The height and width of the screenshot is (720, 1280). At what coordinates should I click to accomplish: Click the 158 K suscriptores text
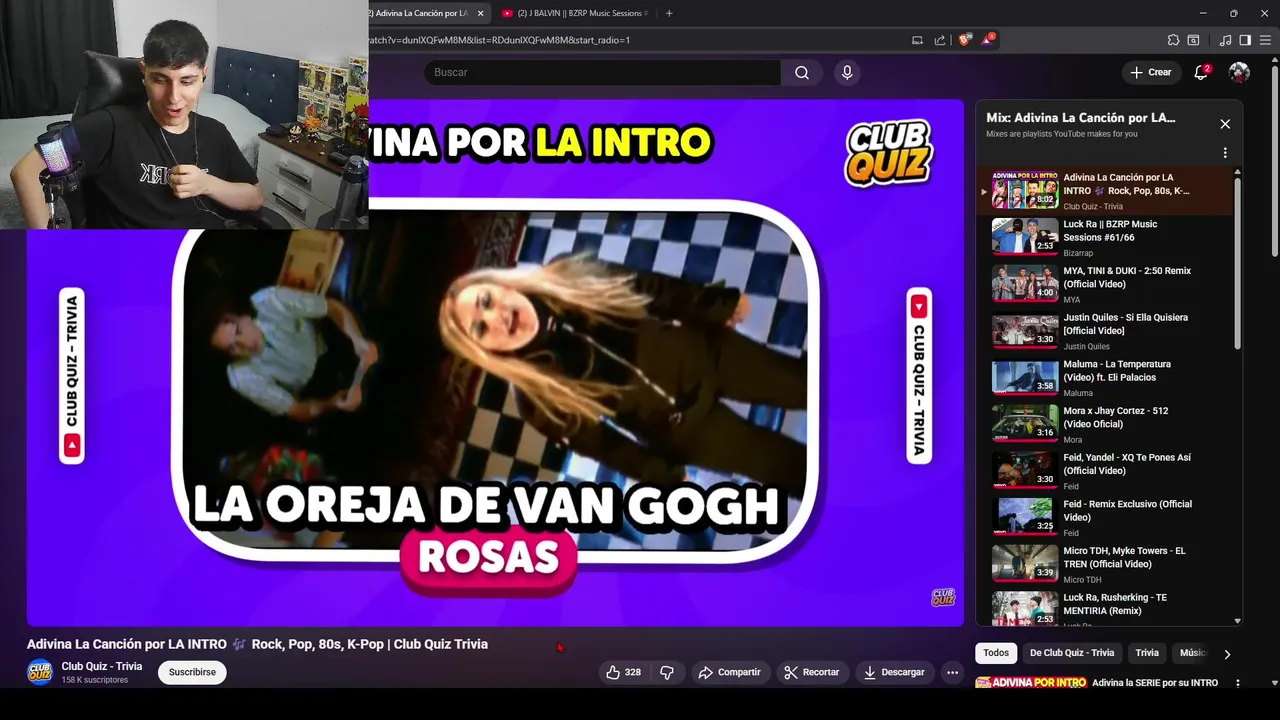[95, 680]
